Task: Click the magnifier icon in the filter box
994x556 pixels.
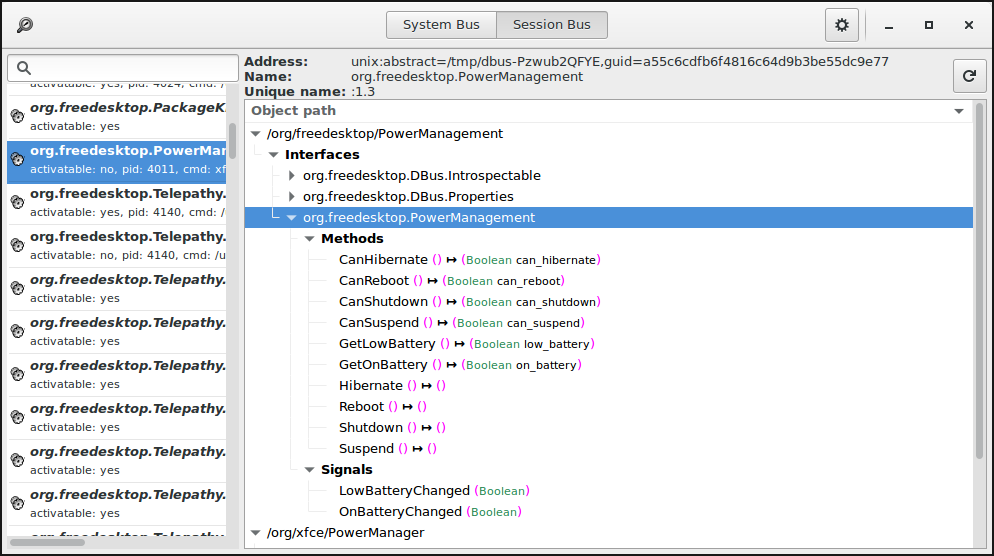Action: [24, 68]
